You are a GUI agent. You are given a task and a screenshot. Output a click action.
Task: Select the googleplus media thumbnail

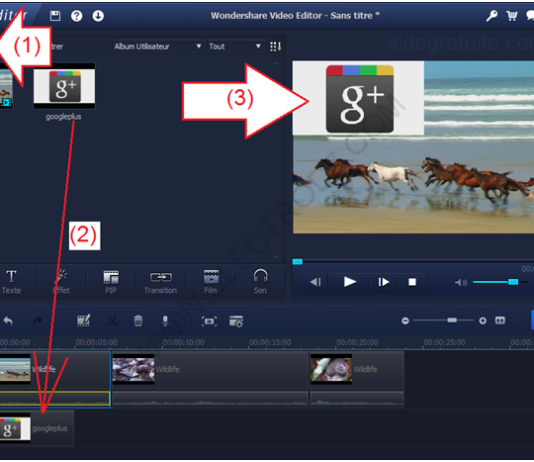pyautogui.click(x=64, y=85)
